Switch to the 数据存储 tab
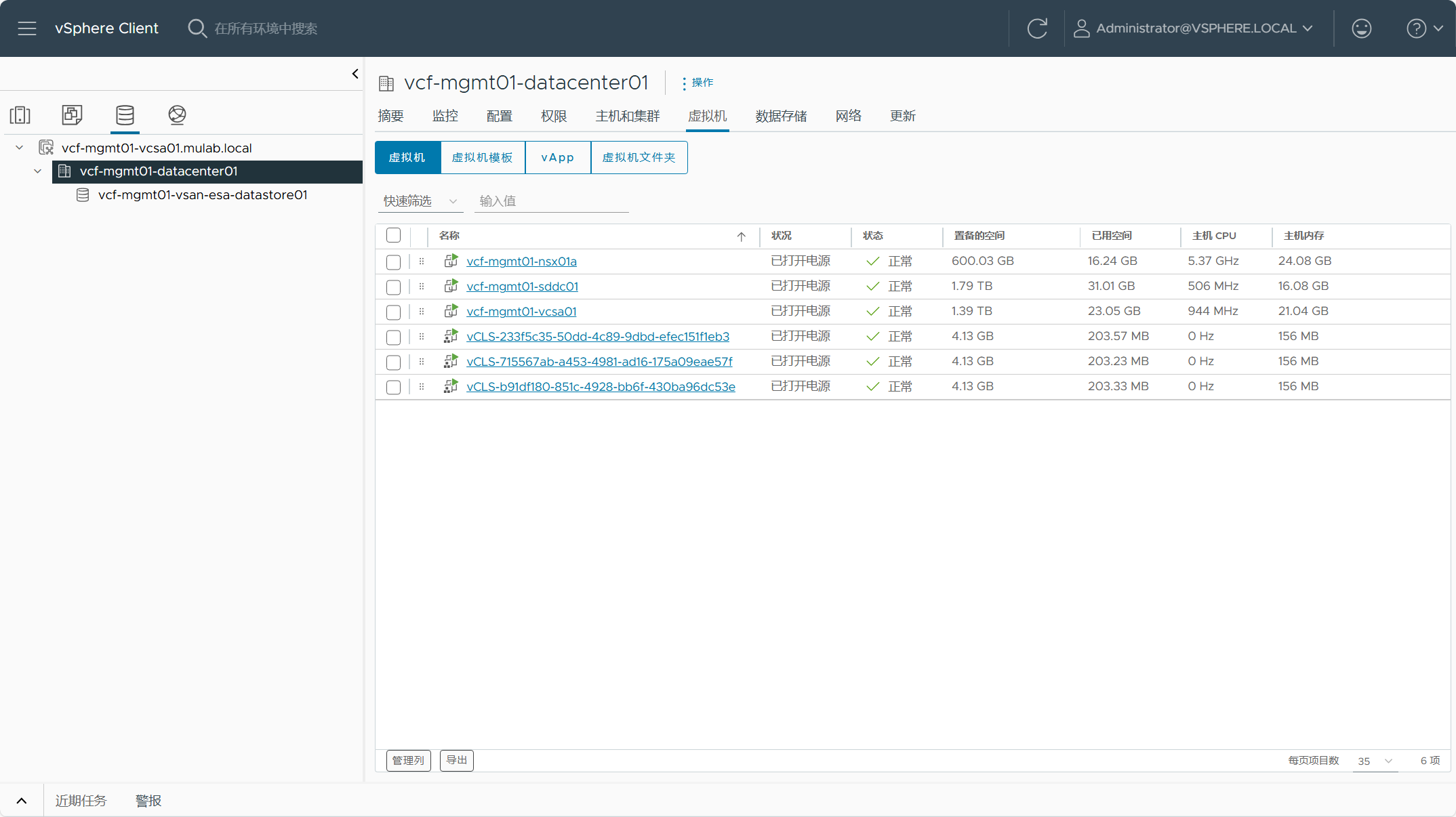Screen dimensions: 1456x817 coord(781,116)
